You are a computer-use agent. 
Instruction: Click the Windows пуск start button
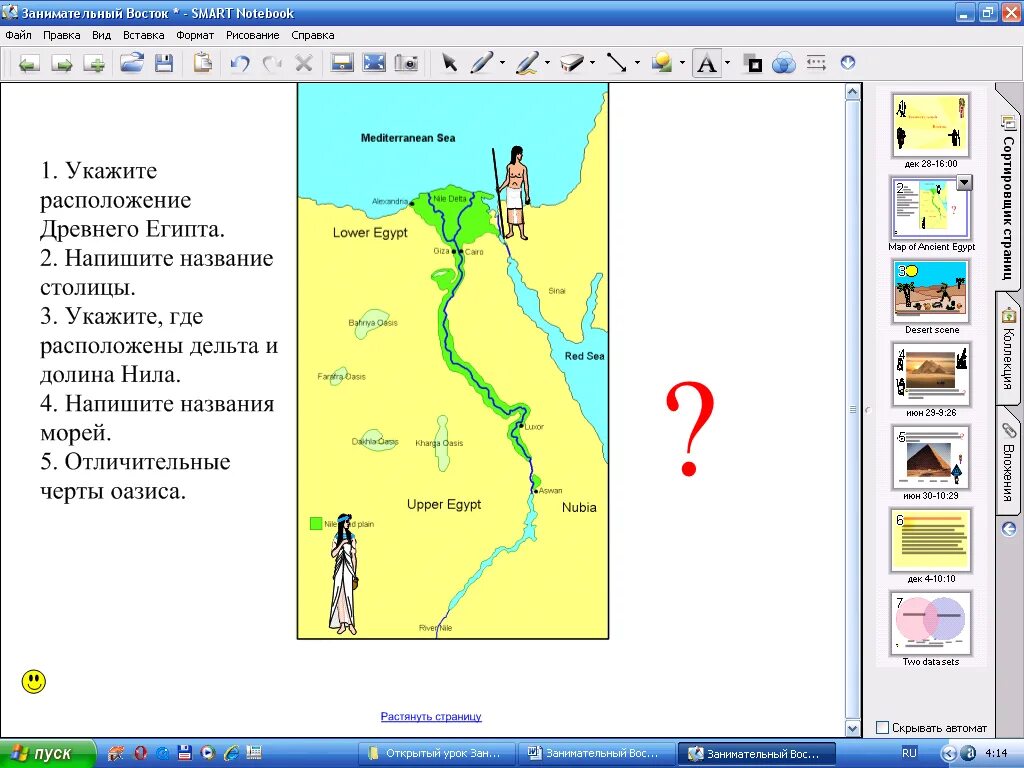[x=47, y=754]
